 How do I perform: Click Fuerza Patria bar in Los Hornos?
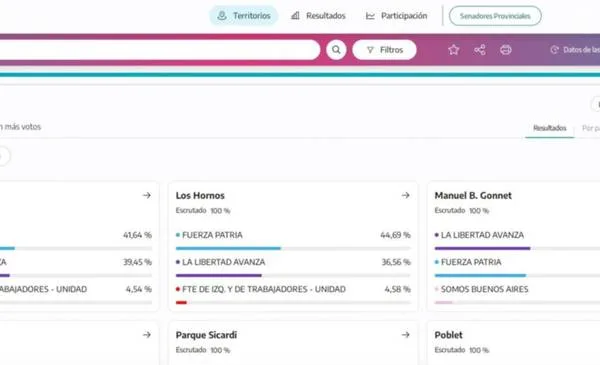228,248
